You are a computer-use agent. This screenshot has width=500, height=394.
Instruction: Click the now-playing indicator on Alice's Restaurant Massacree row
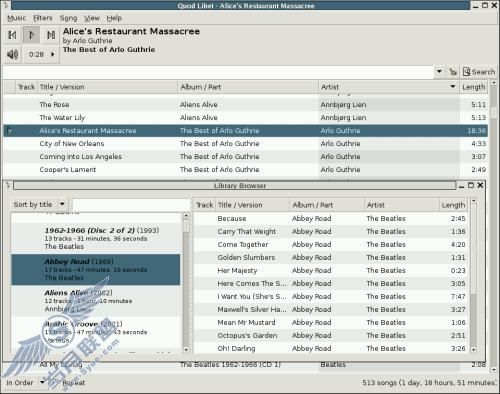click(x=10, y=131)
